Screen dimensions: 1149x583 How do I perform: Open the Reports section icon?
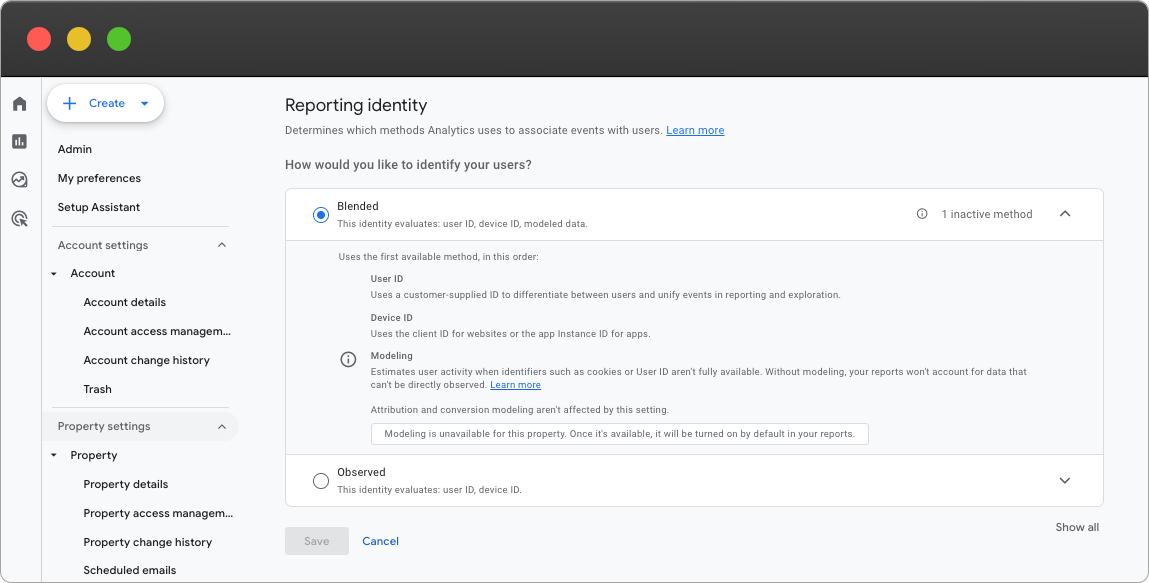coord(19,141)
